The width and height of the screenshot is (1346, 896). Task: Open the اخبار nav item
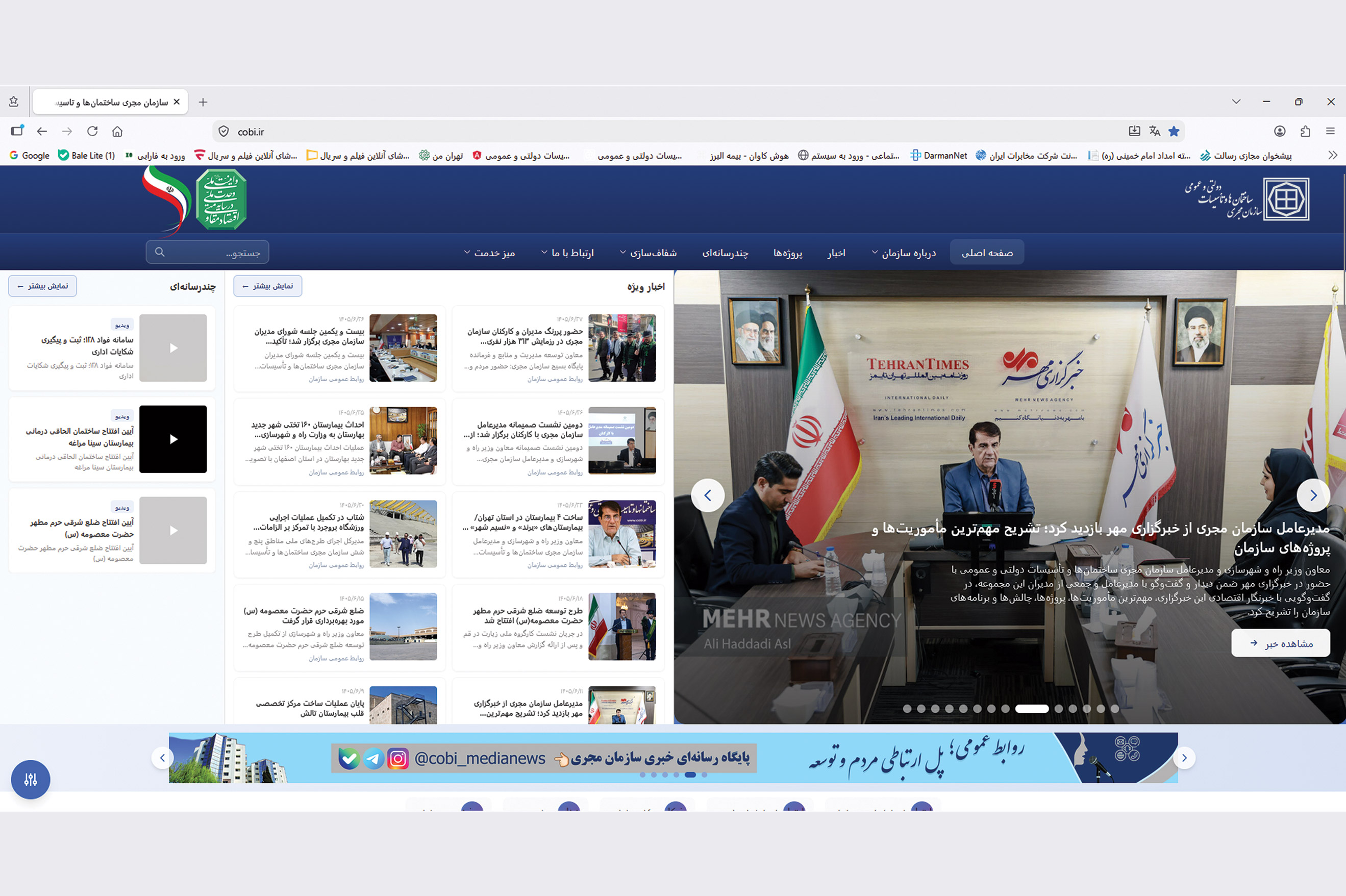[836, 253]
